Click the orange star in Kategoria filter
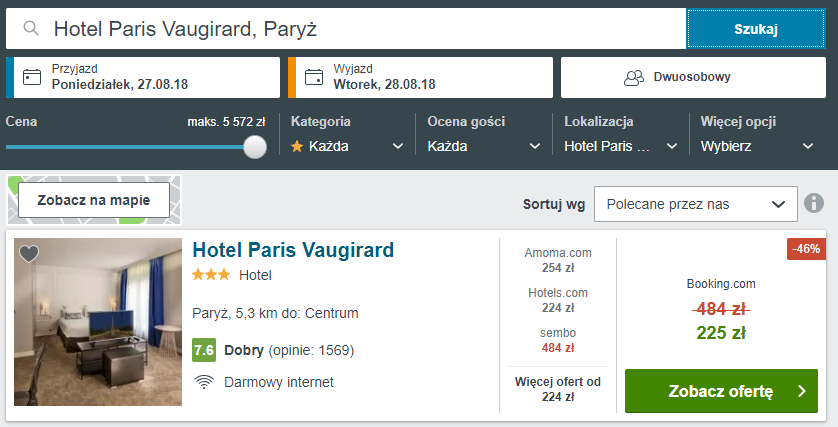The width and height of the screenshot is (838, 427). [x=297, y=146]
